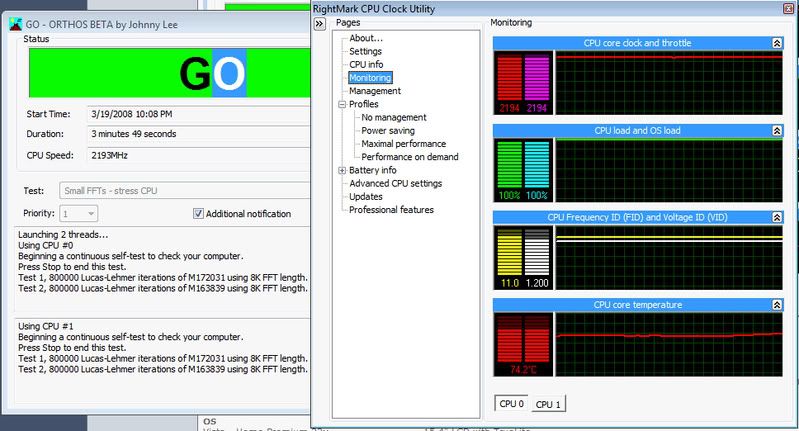Open the Professional features page
Screen dimensions: 799x431
click(391, 210)
